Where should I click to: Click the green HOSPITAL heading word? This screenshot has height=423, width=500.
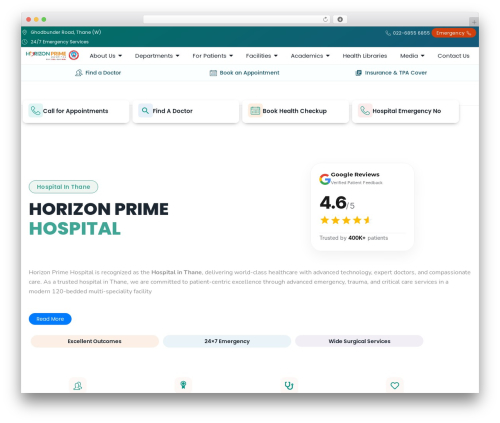pos(75,229)
